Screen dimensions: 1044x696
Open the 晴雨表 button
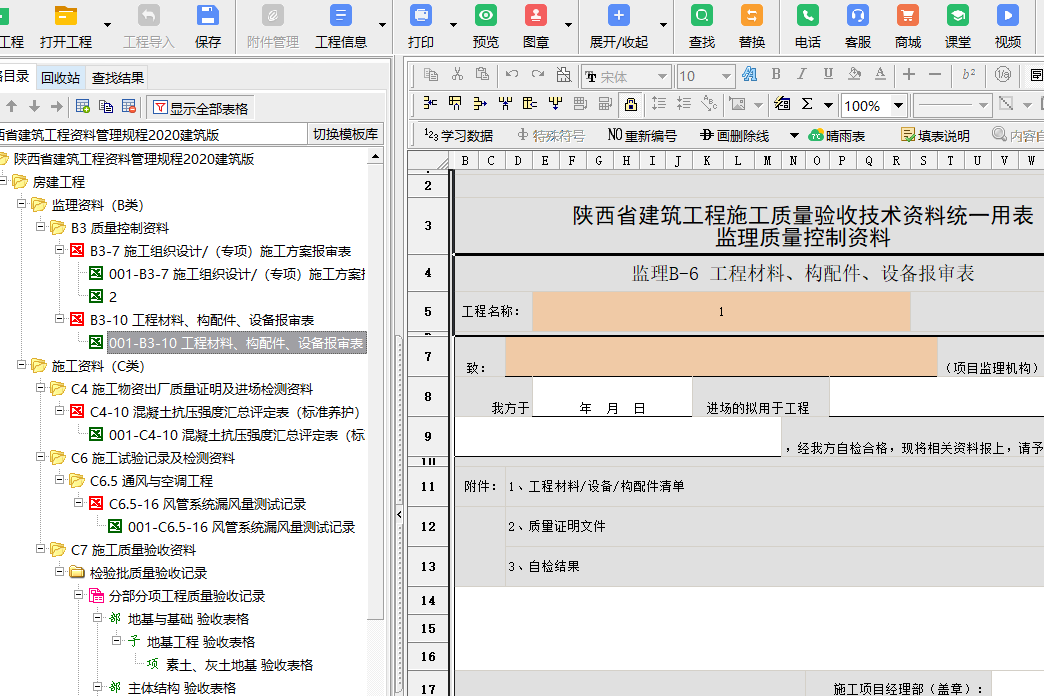[836, 136]
